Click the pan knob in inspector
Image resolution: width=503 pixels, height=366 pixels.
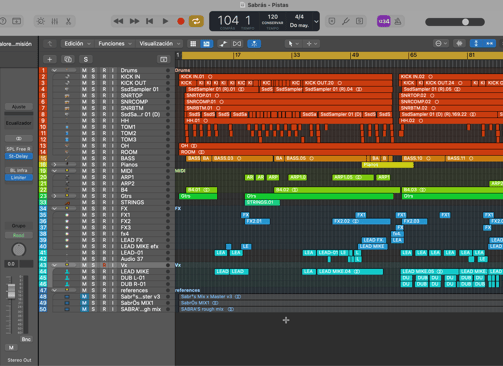point(19,249)
